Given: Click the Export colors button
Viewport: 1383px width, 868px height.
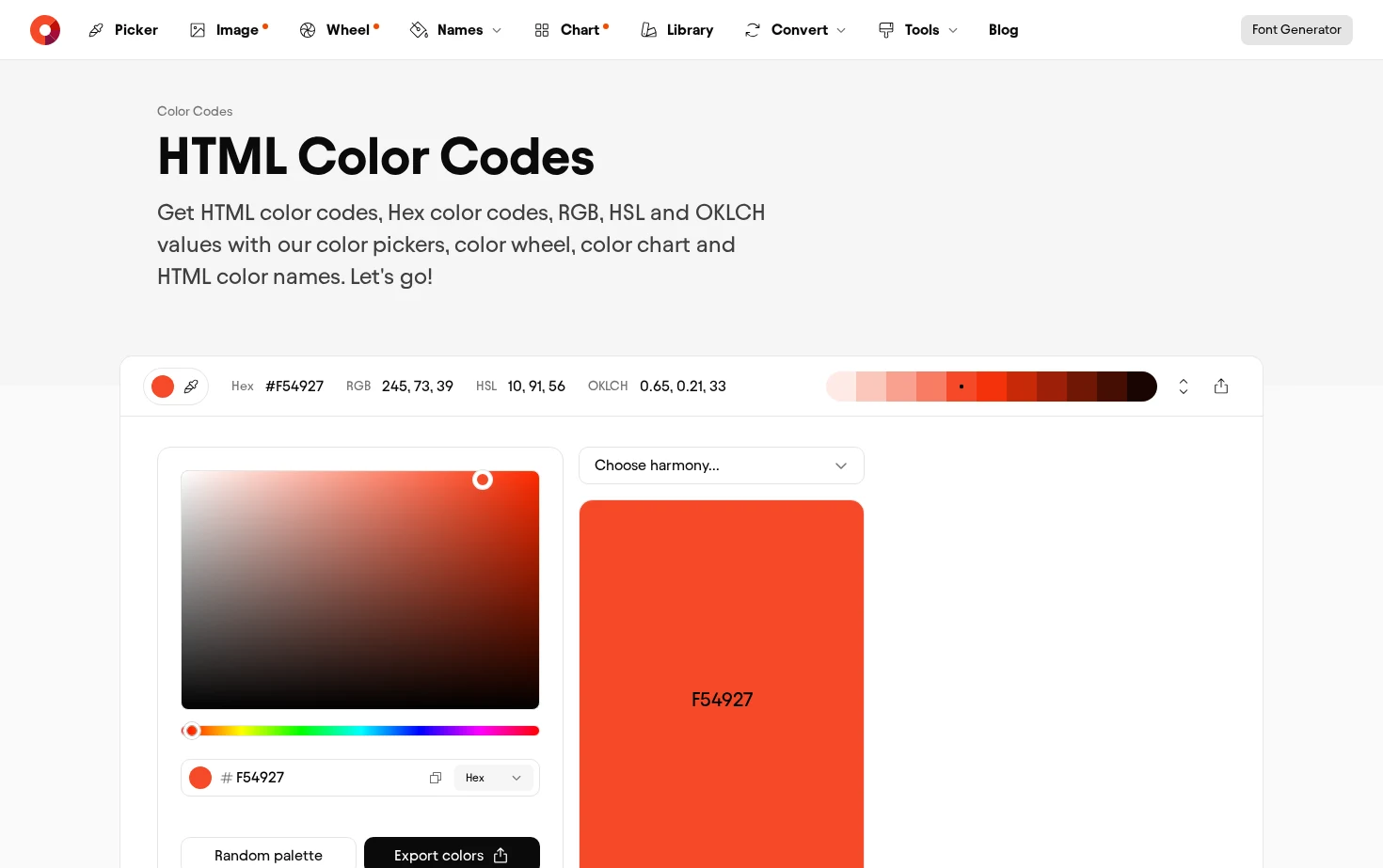Looking at the screenshot, I should (452, 855).
